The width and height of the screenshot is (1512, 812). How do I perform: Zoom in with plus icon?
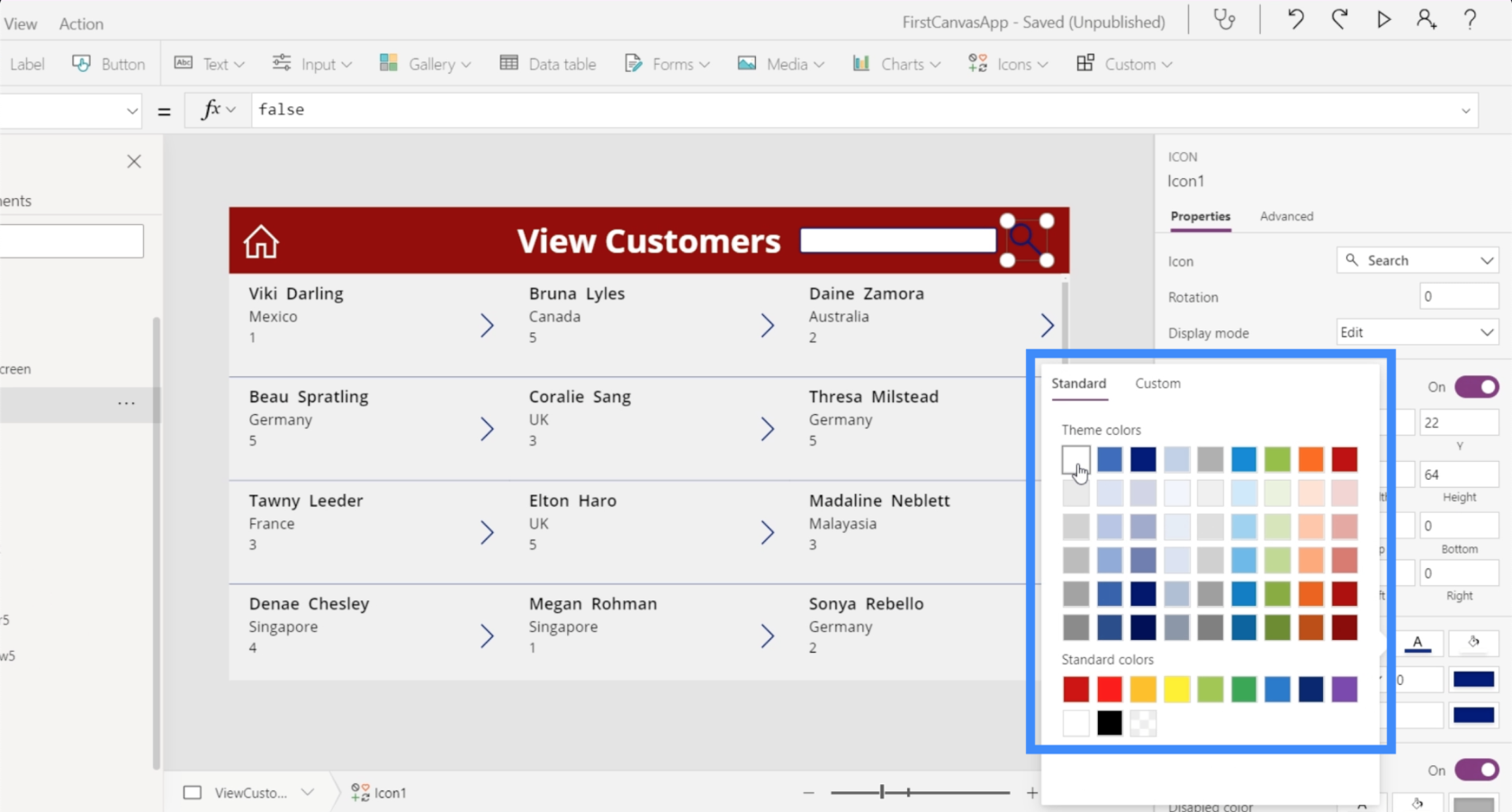1031,792
